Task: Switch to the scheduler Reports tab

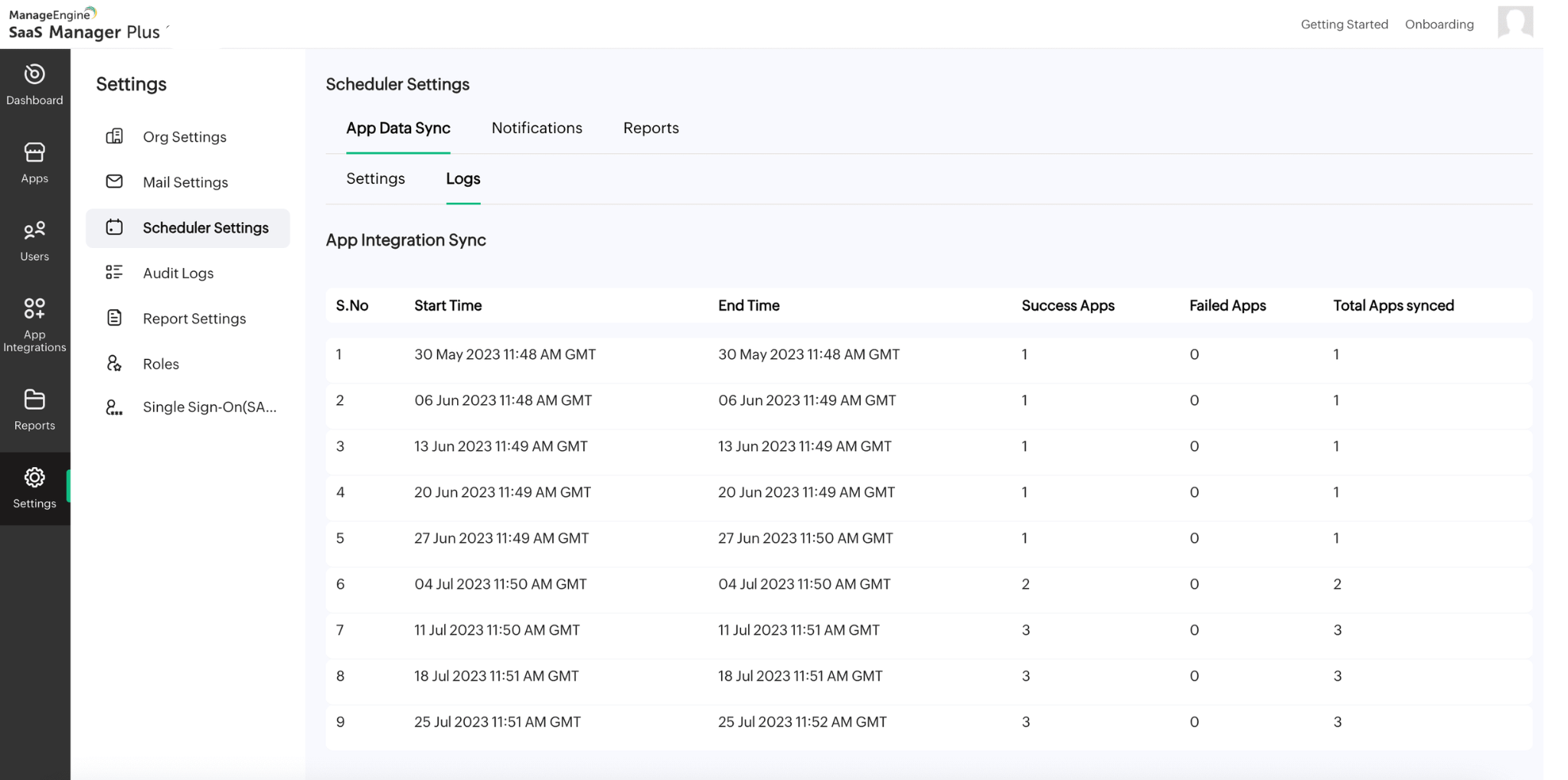Action: tap(651, 128)
